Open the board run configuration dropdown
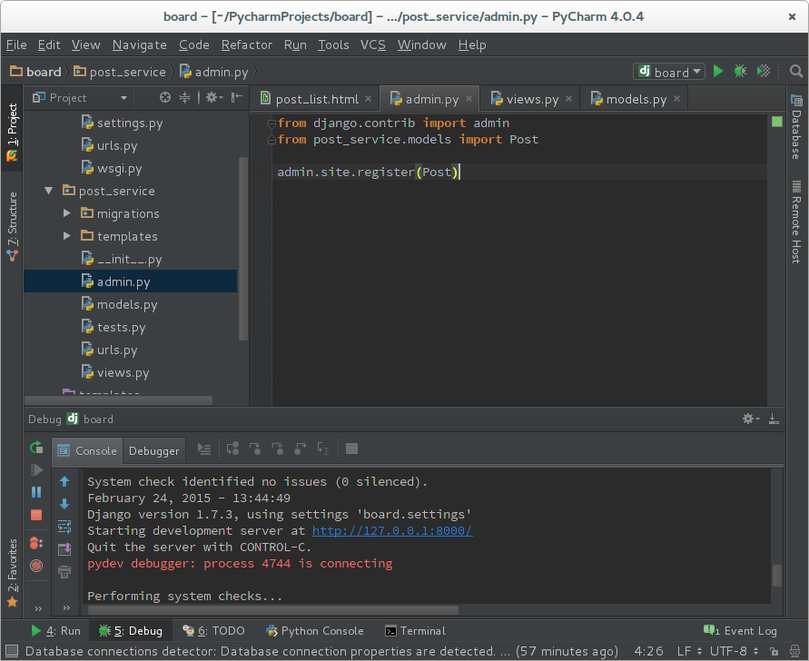 [669, 72]
